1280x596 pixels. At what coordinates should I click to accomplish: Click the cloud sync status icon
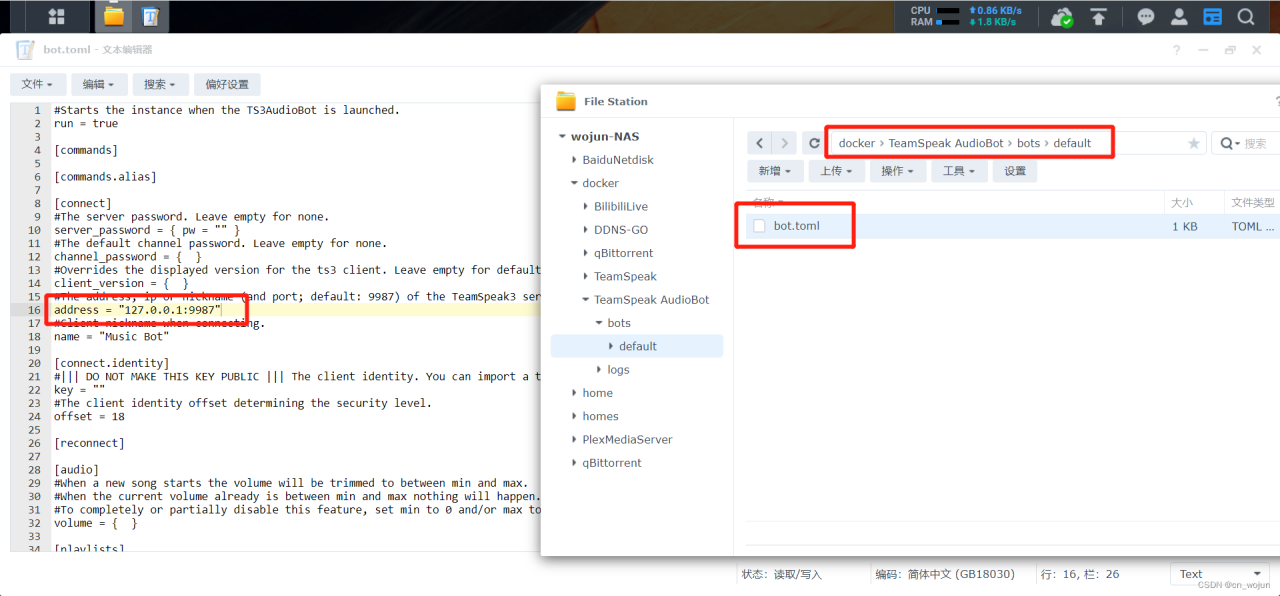pyautogui.click(x=1061, y=17)
